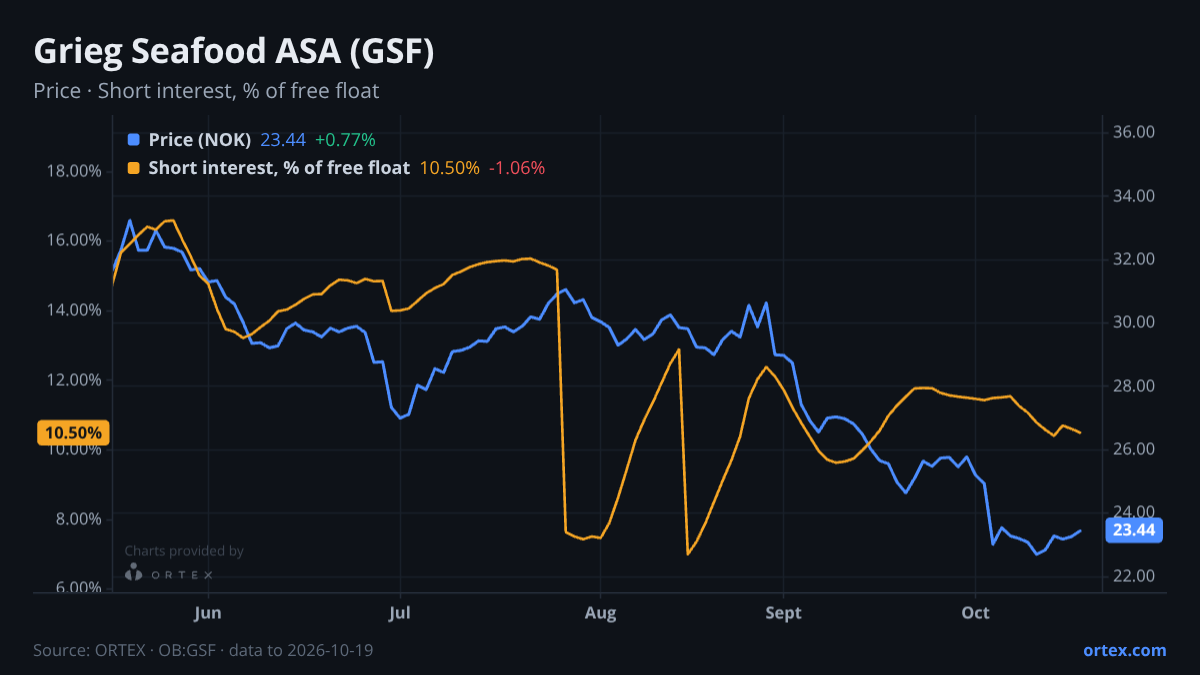Click the Aug x-axis label

tap(600, 612)
